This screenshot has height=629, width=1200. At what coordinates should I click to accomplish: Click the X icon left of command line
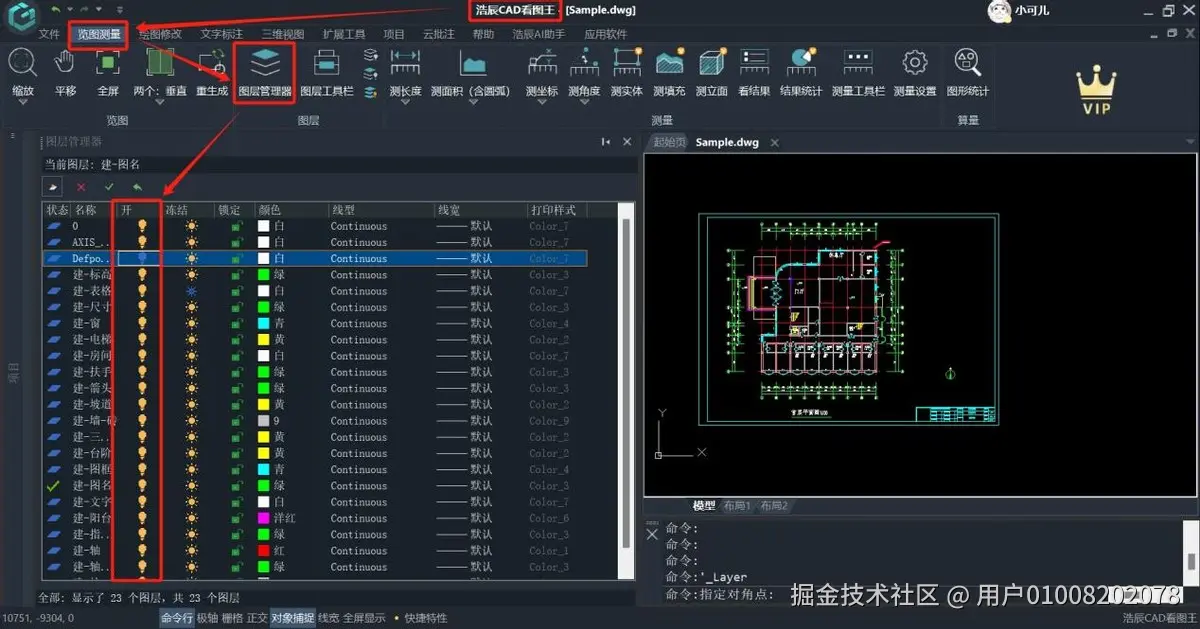point(652,534)
